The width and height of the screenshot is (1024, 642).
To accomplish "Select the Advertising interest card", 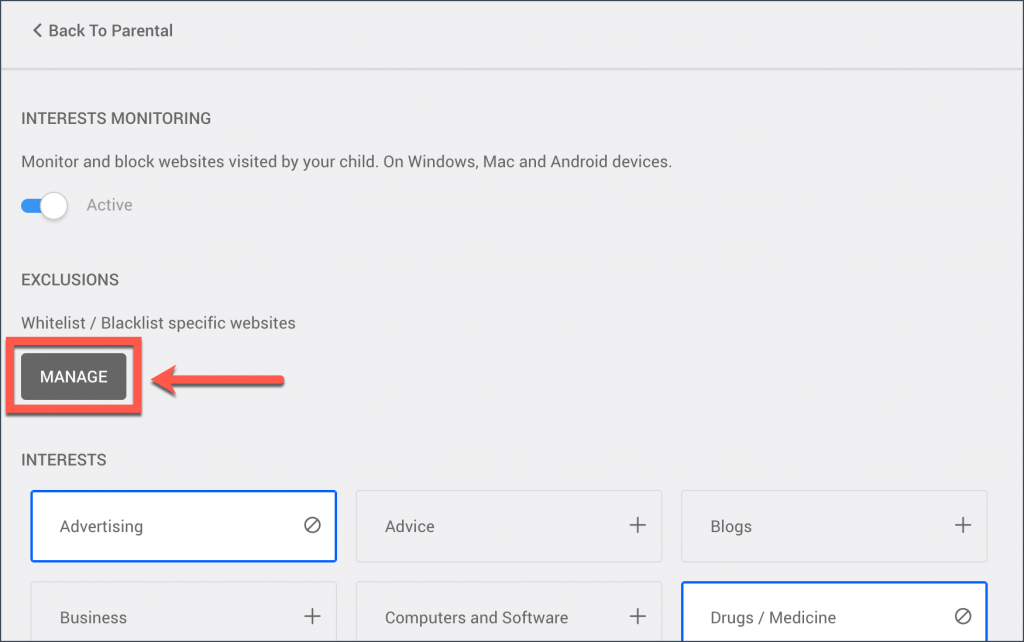I will [184, 526].
